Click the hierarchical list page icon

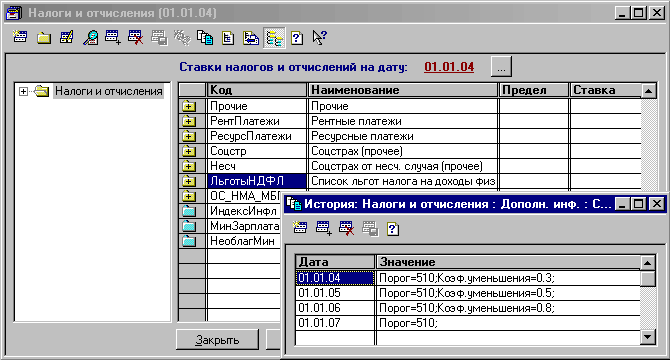pyautogui.click(x=228, y=38)
